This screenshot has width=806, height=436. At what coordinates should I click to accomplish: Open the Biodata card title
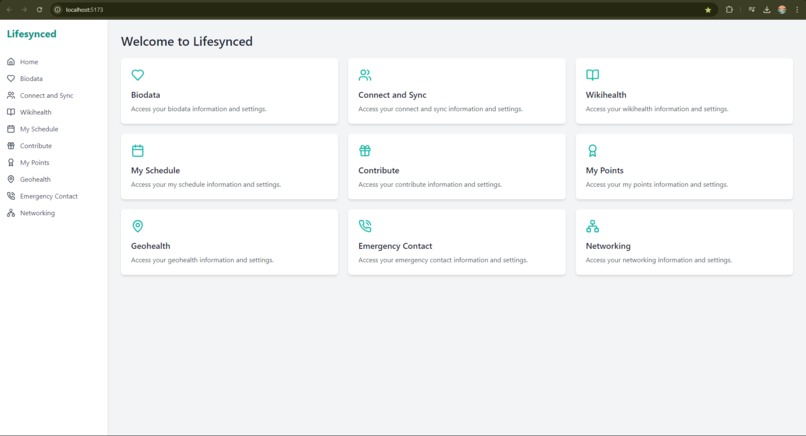pyautogui.click(x=145, y=95)
